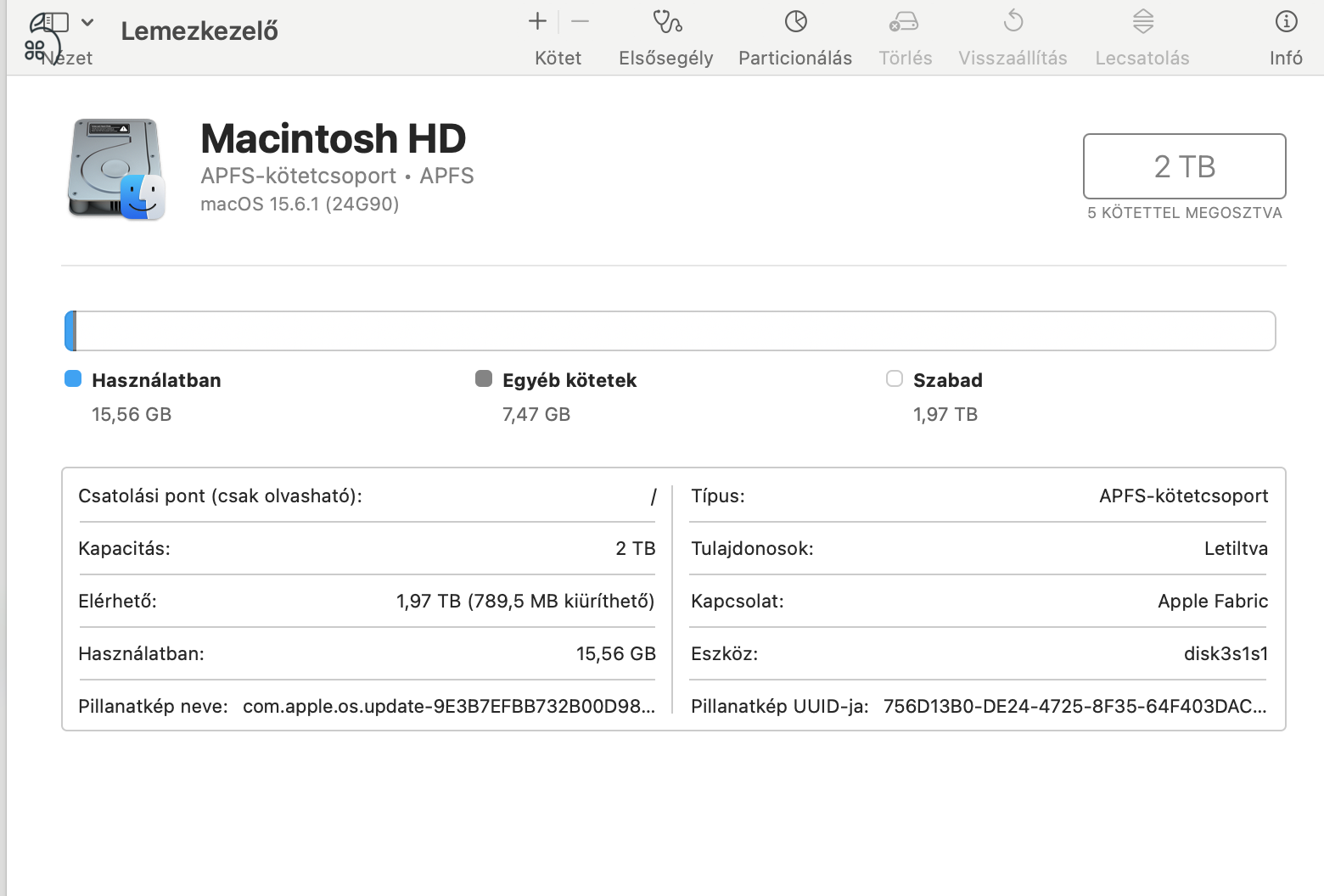This screenshot has width=1324, height=896.
Task: Expand the truncated Pillanatkép neve value
Action: click(448, 705)
